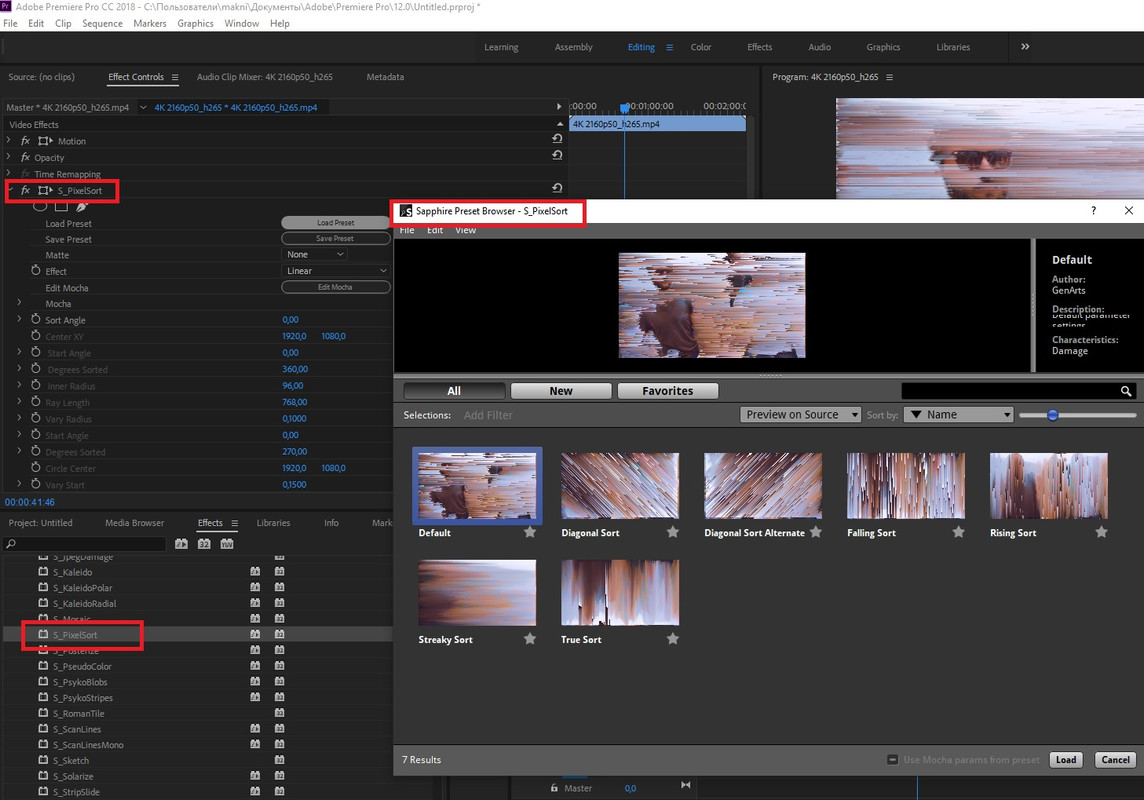
Task: Click Load in the Preset Browser
Action: 1066,760
